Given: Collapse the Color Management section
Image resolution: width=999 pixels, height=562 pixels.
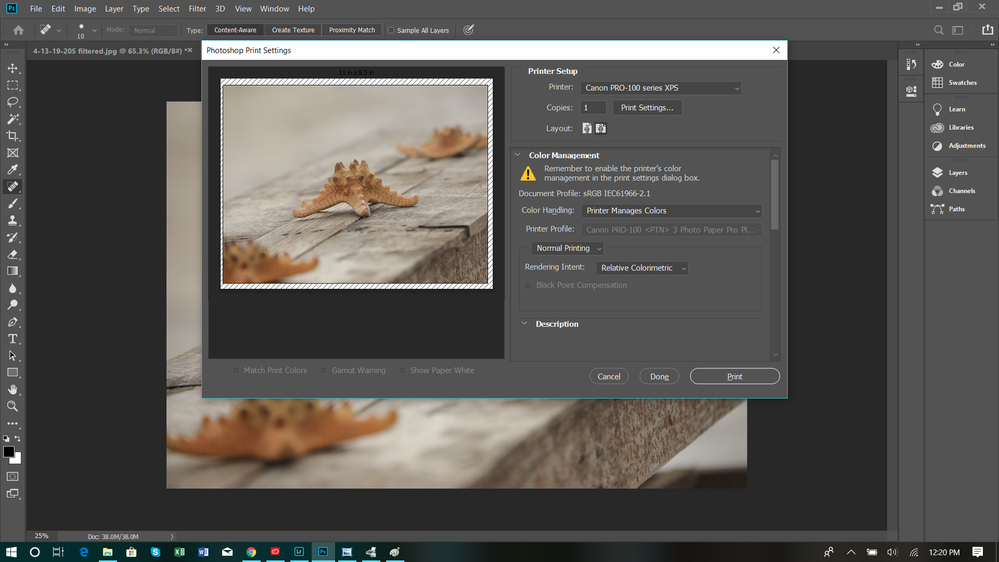Looking at the screenshot, I should (519, 155).
